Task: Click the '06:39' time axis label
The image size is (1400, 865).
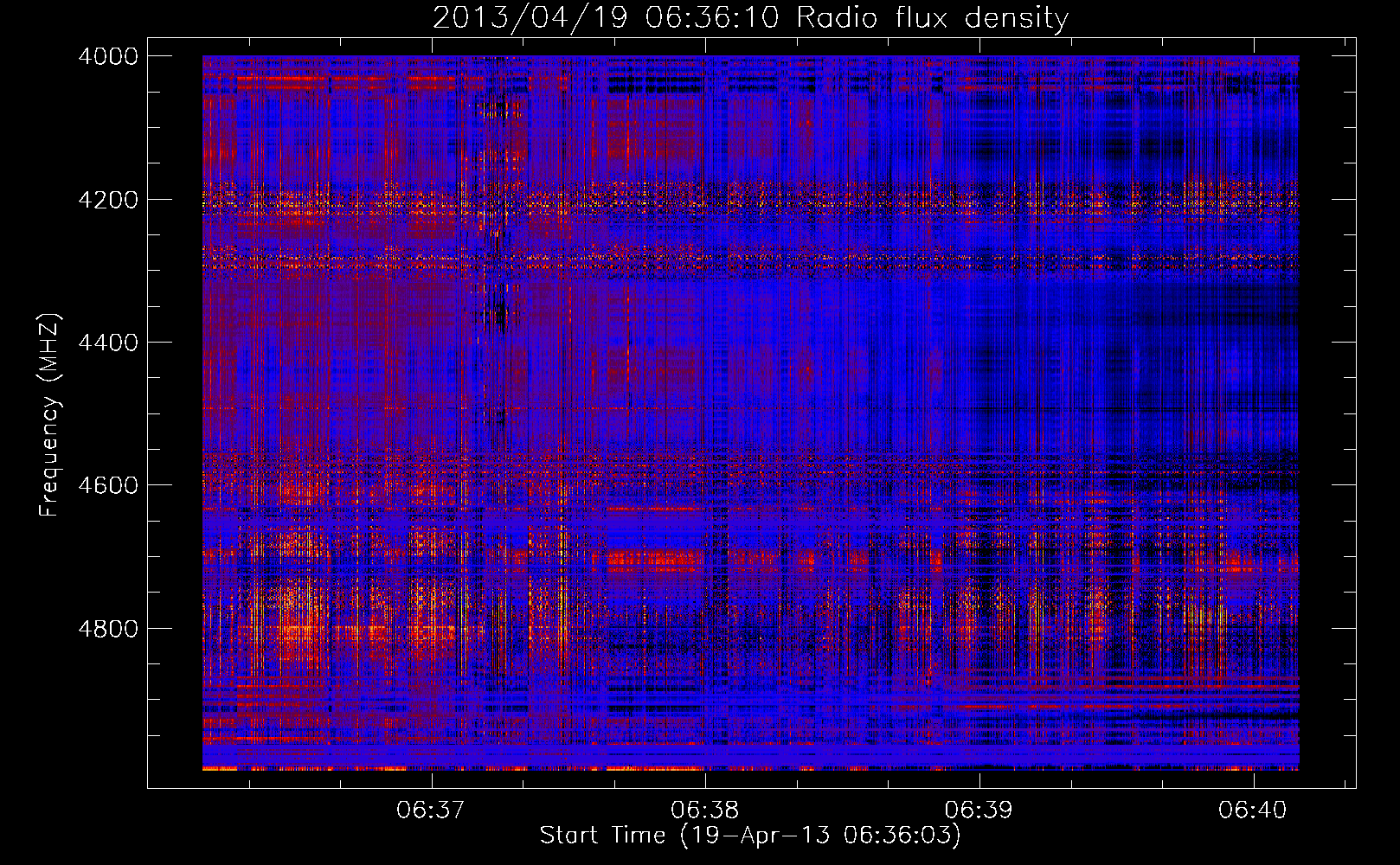Action: 979,811
